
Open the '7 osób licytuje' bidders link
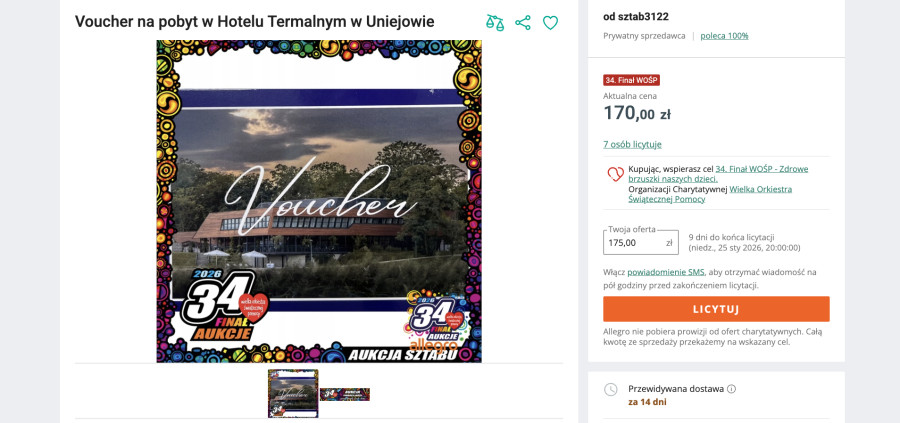[632, 145]
